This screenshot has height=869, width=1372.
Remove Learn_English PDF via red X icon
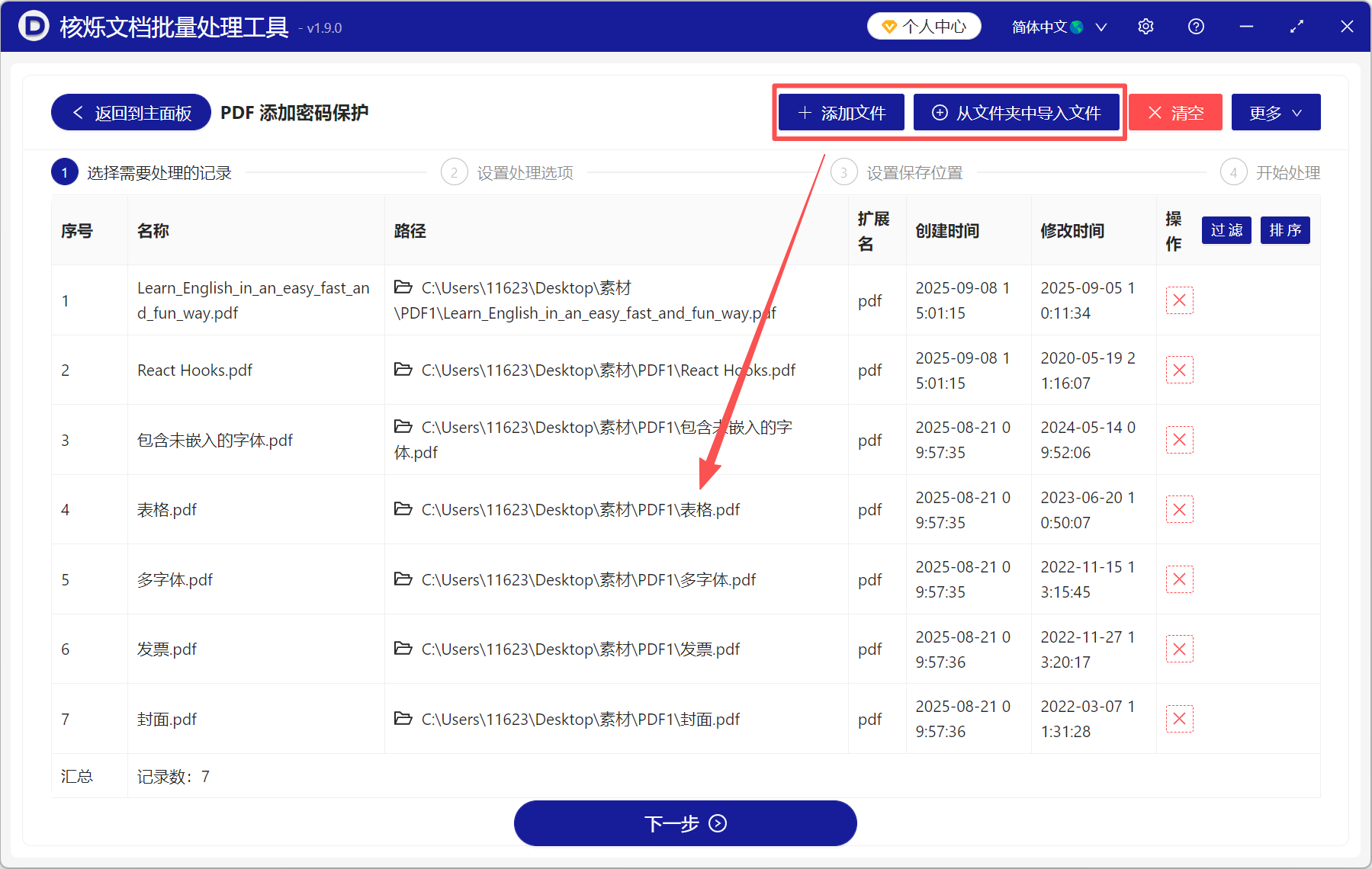pyautogui.click(x=1179, y=300)
